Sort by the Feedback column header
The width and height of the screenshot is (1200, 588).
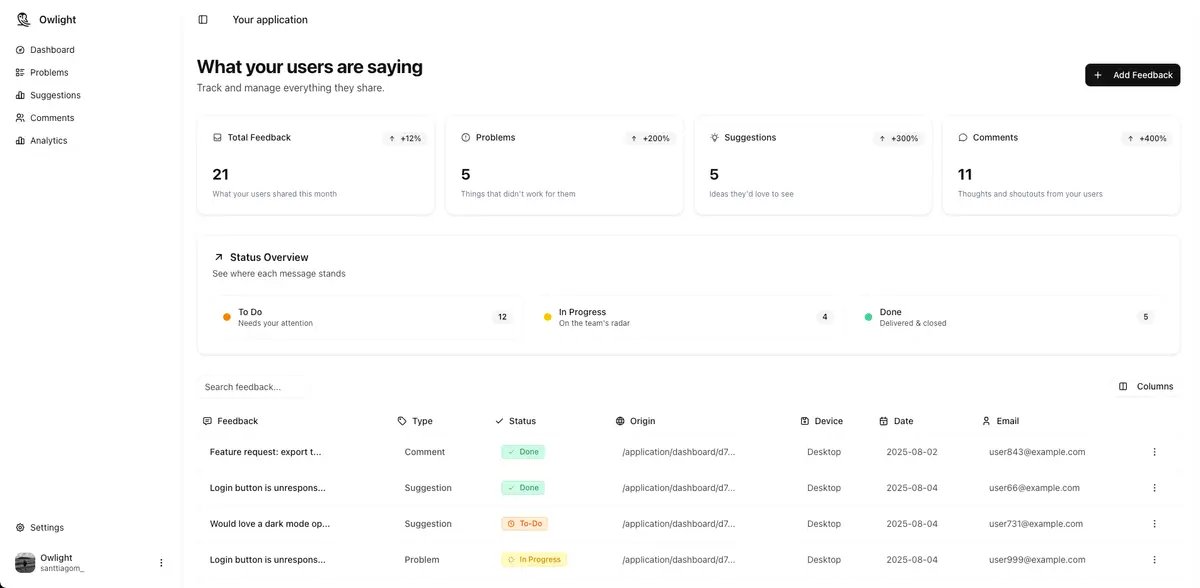[230, 421]
